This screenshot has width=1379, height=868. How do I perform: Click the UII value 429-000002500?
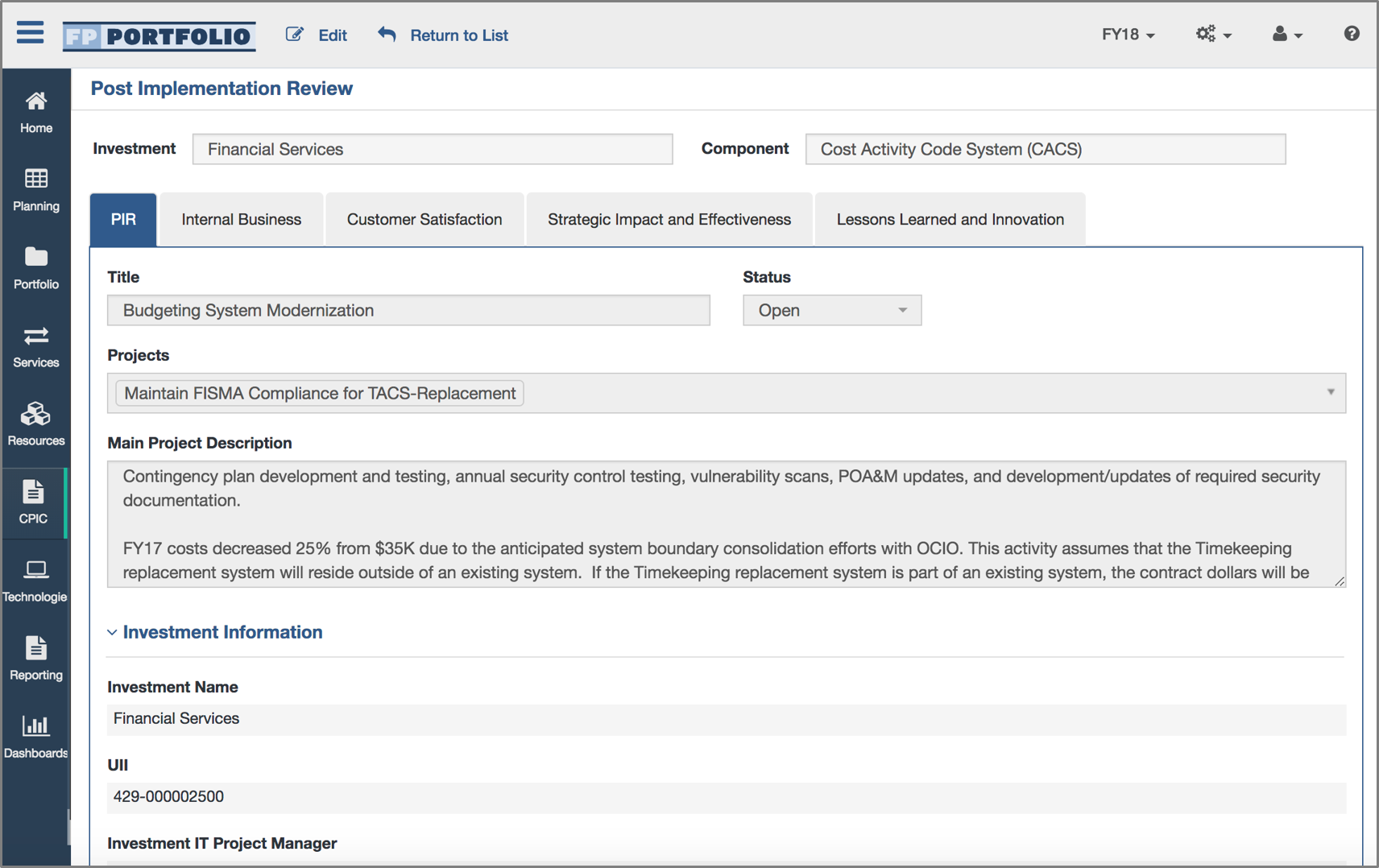coord(727,797)
